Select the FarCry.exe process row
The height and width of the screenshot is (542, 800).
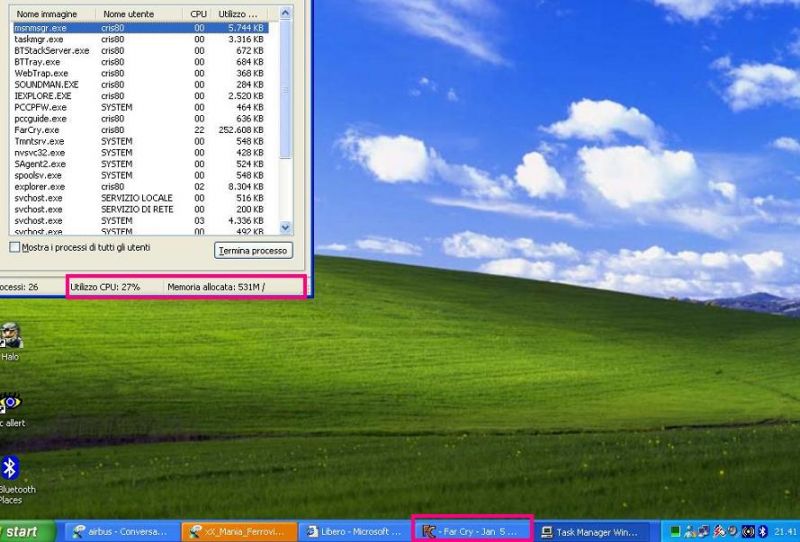point(140,130)
